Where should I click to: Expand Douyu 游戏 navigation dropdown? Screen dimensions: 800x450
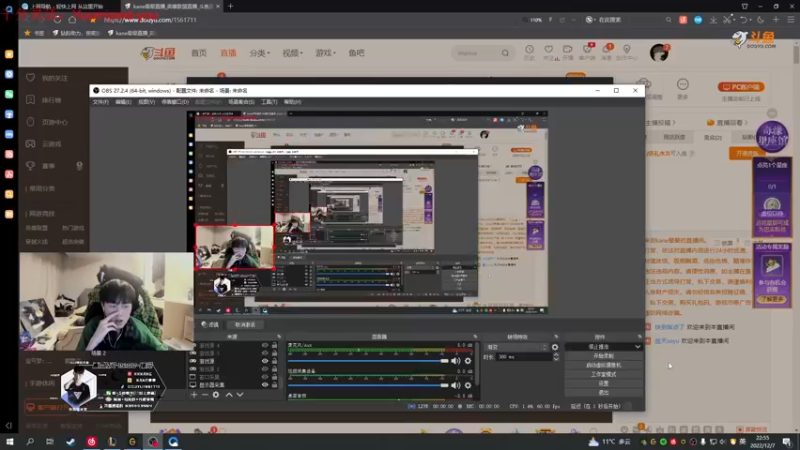coord(326,53)
